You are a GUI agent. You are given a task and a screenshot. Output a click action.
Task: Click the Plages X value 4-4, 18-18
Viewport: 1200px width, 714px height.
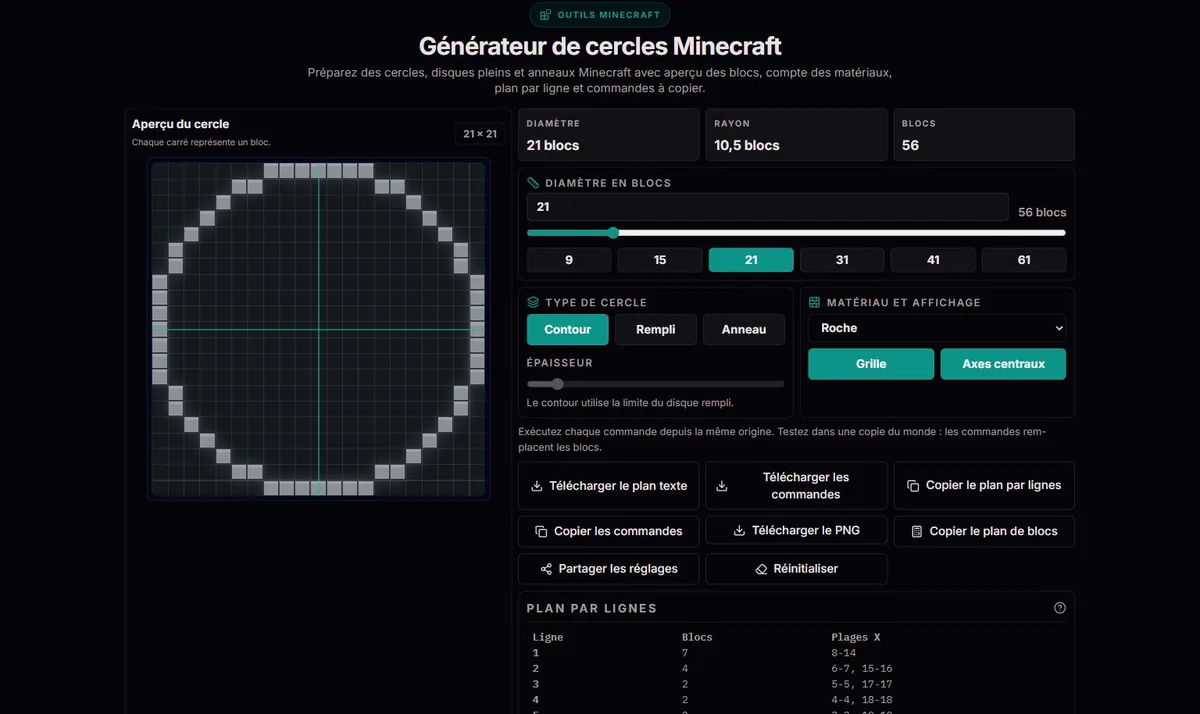(862, 701)
